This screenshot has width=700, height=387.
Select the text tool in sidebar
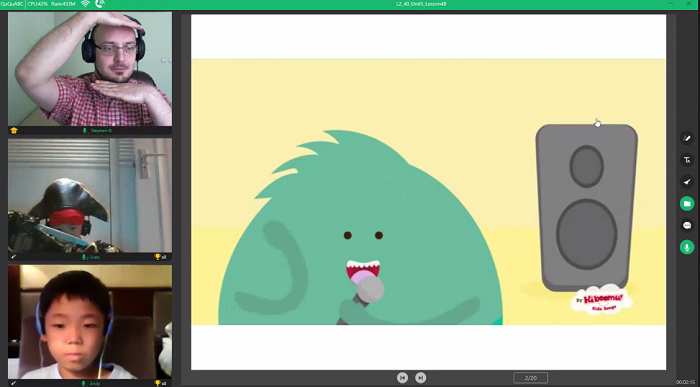(x=687, y=160)
